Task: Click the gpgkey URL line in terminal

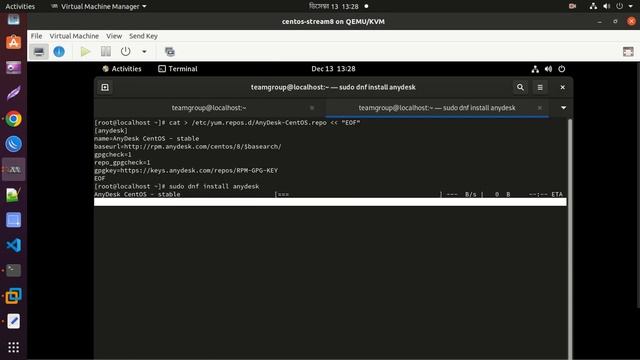Action: (186, 170)
